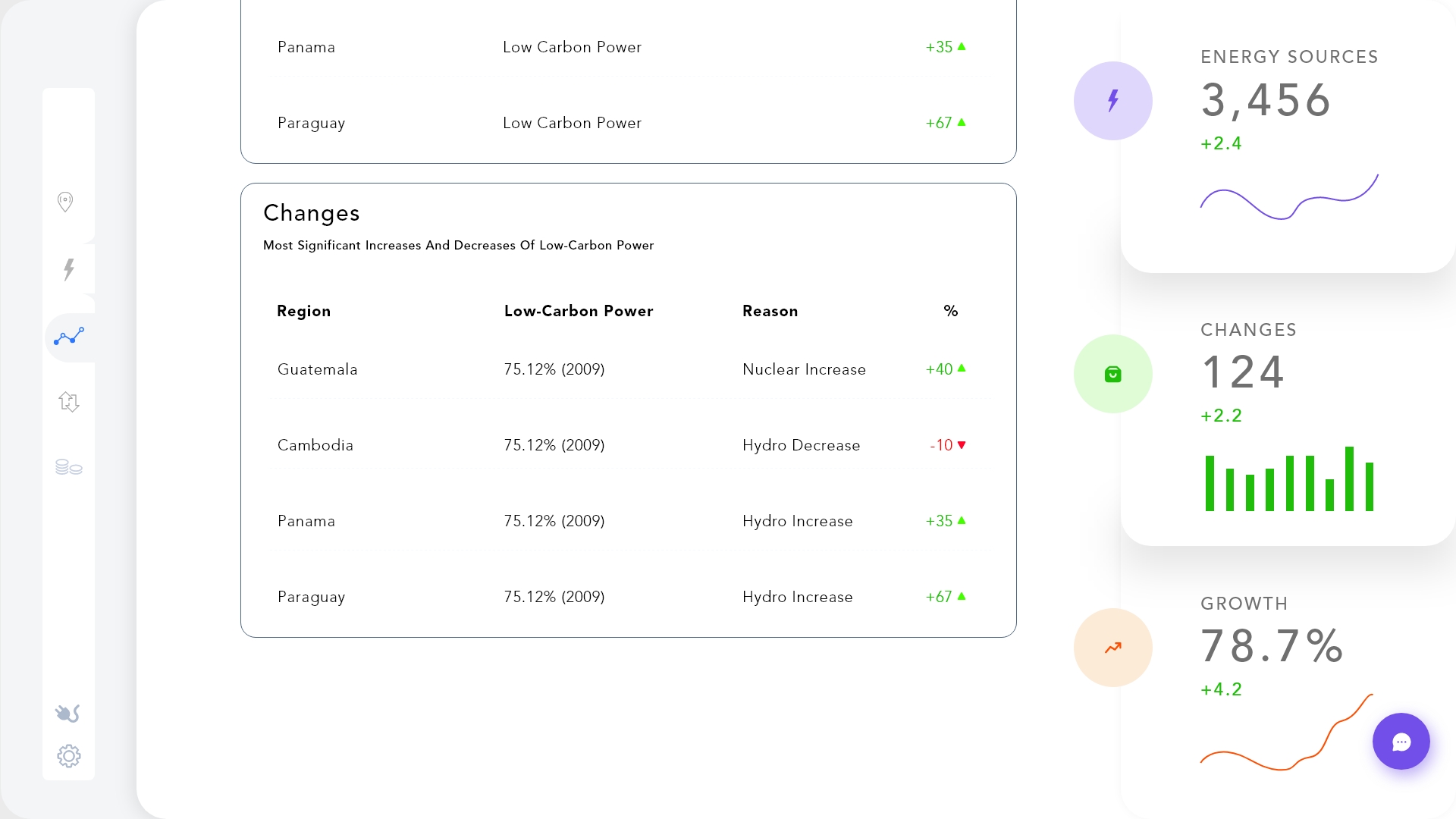
Task: Click the Most Significant Increases subtitle
Action: click(x=458, y=245)
